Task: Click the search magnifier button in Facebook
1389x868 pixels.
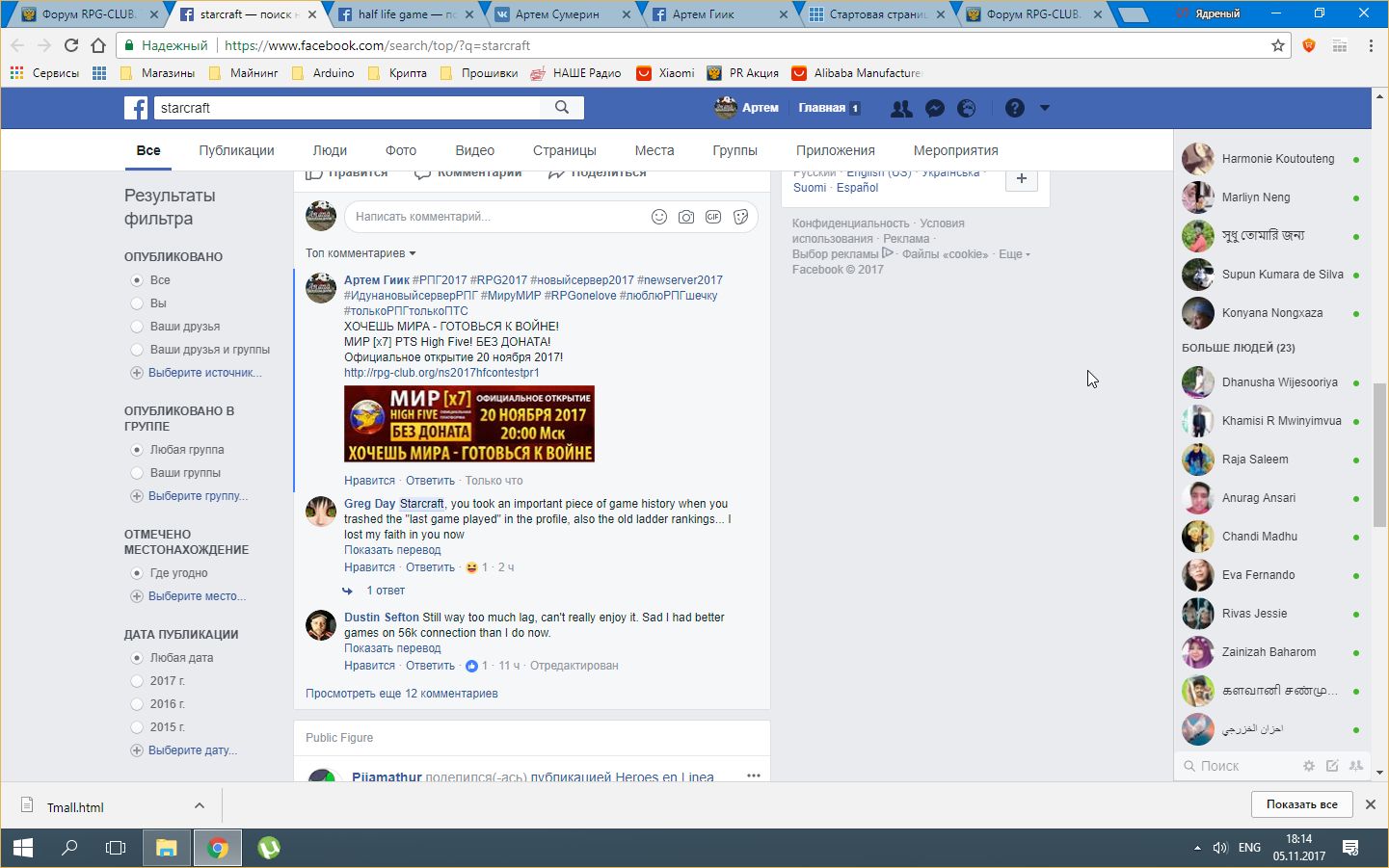Action: click(x=562, y=108)
